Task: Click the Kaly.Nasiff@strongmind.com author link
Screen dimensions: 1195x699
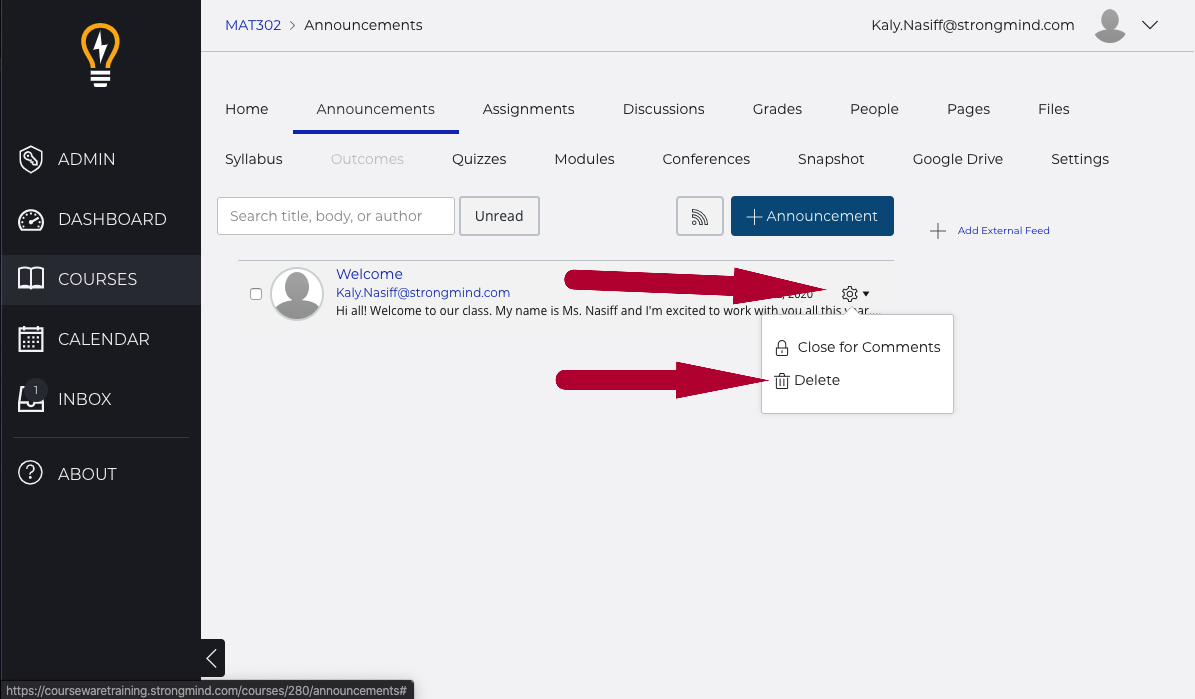Action: pyautogui.click(x=423, y=293)
